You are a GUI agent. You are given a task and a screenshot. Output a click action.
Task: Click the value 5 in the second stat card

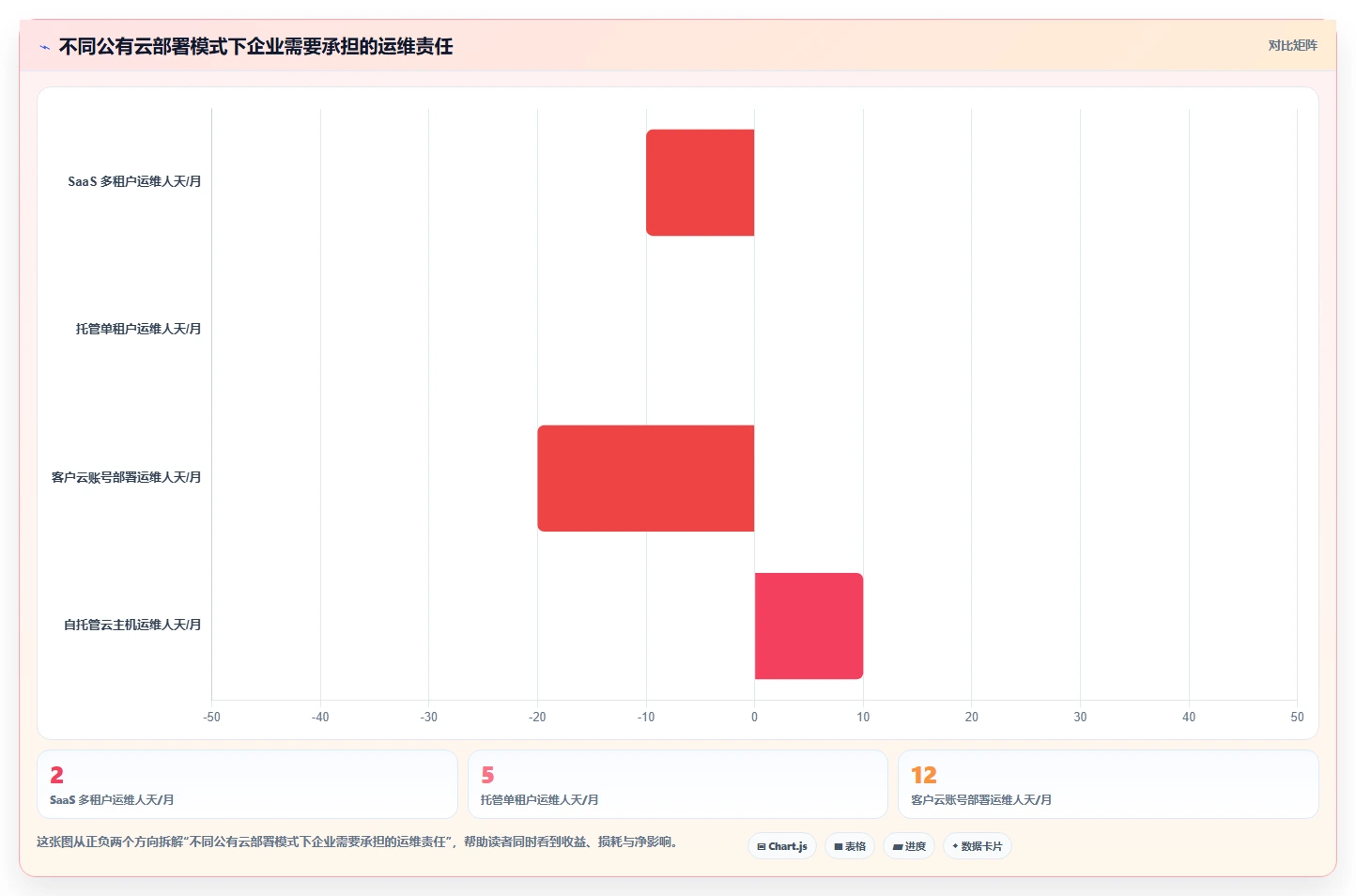point(487,775)
